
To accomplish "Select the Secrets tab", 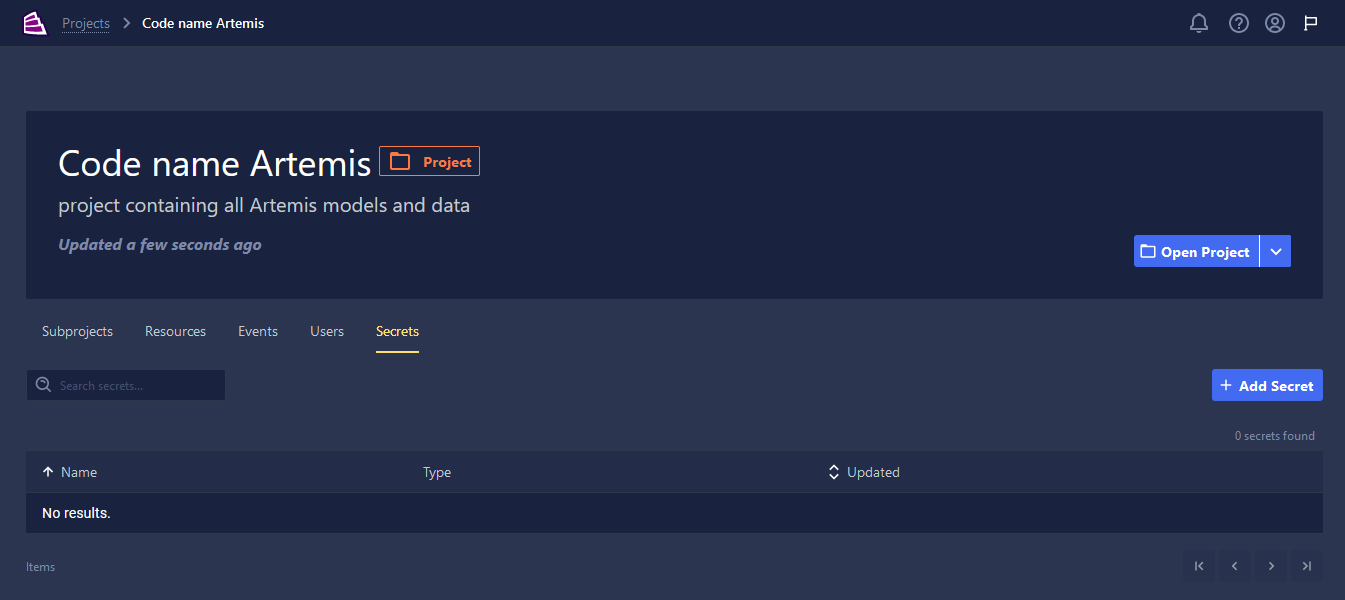I will (x=397, y=331).
